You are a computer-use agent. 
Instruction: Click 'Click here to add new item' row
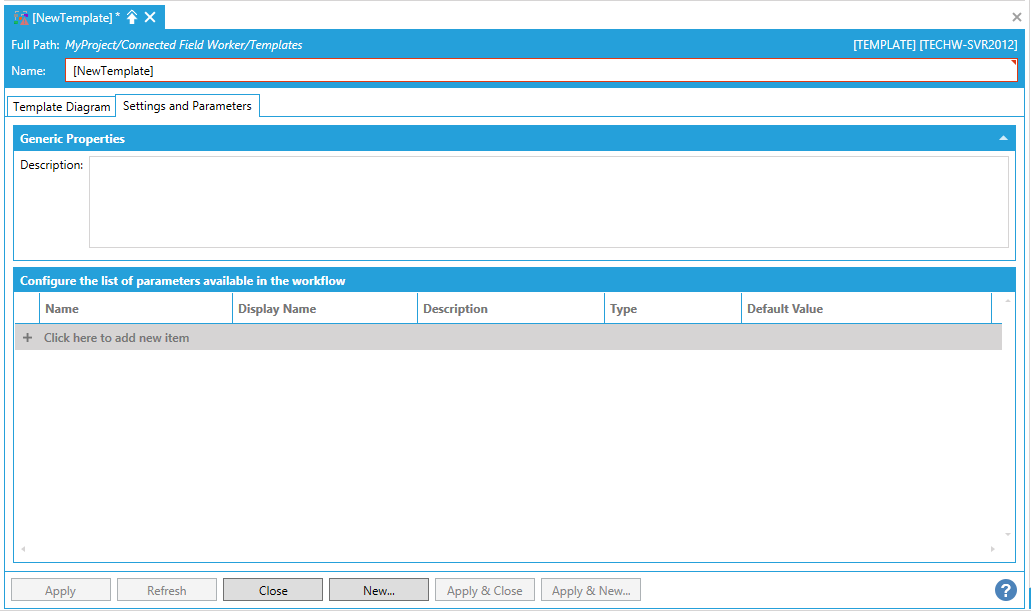(x=116, y=338)
